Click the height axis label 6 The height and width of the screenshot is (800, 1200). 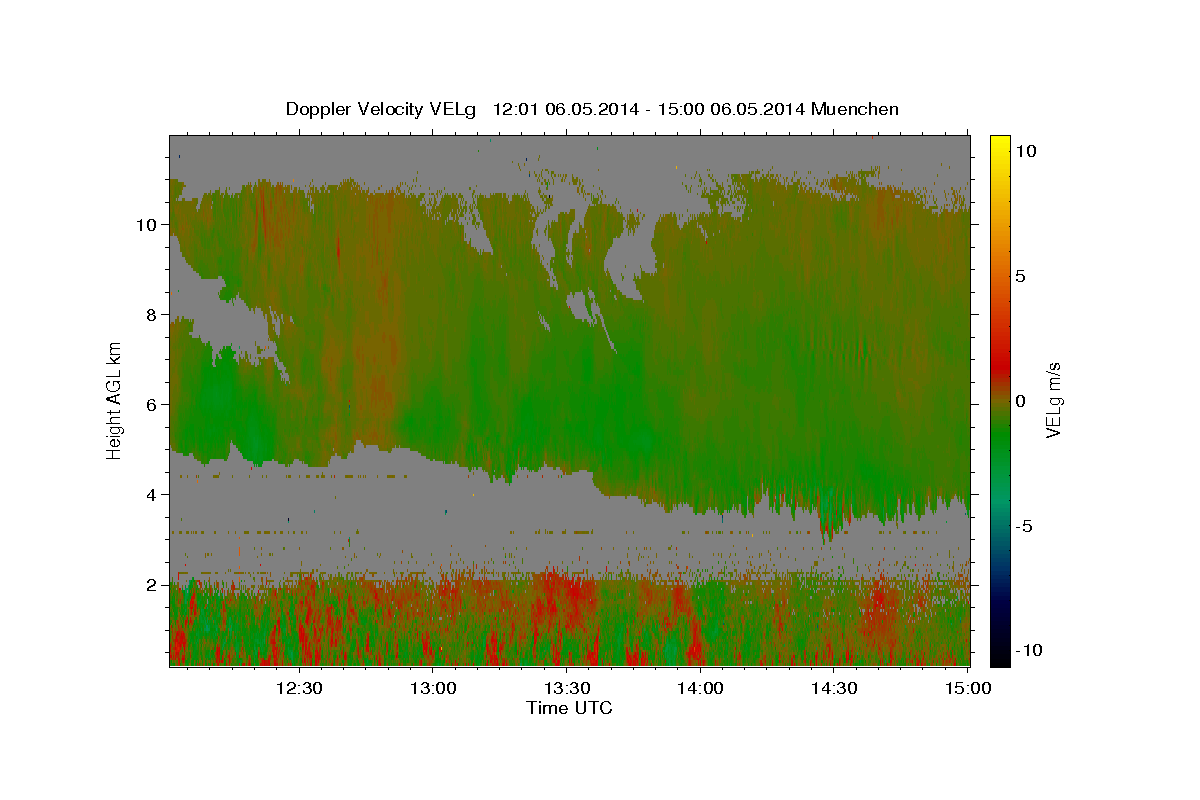pos(151,404)
